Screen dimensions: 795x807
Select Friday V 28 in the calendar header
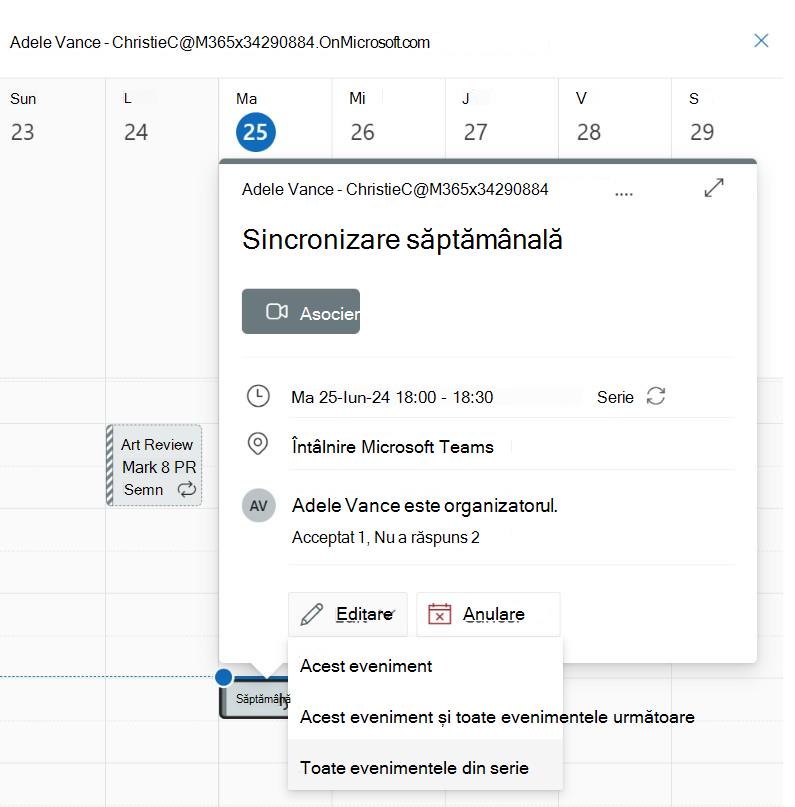(588, 118)
